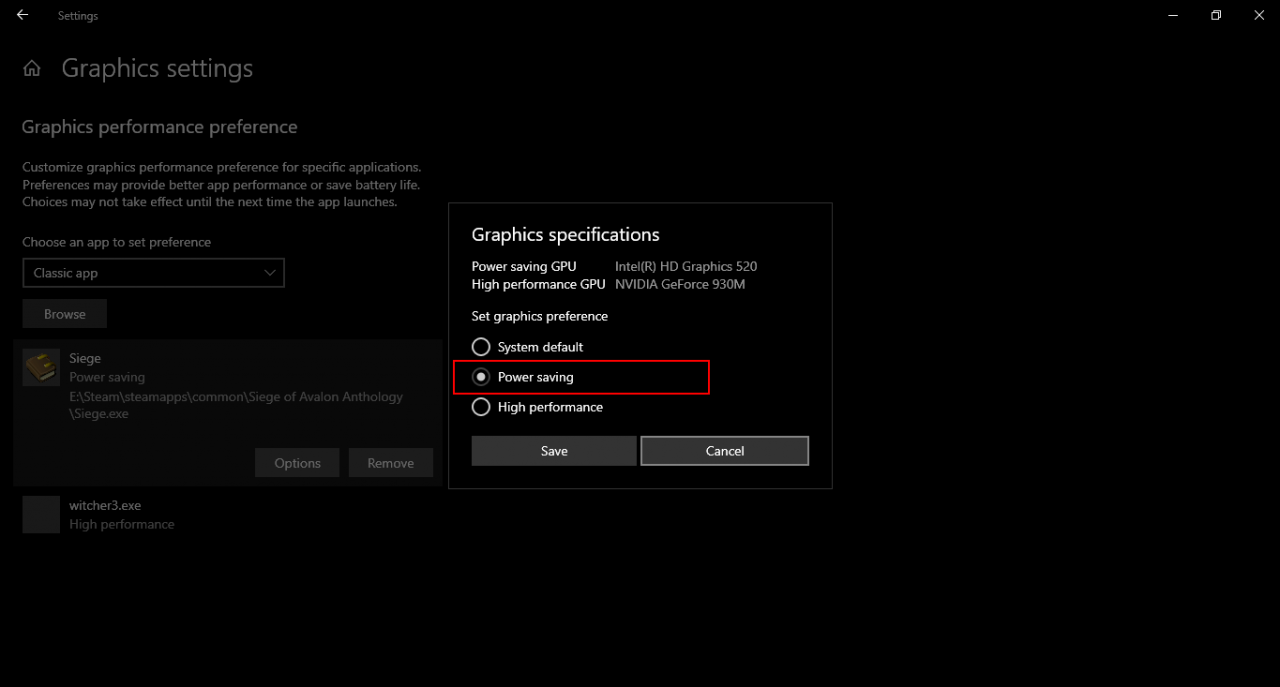Image resolution: width=1280 pixels, height=687 pixels.
Task: Open Settings home via house icon
Action: pos(32,69)
